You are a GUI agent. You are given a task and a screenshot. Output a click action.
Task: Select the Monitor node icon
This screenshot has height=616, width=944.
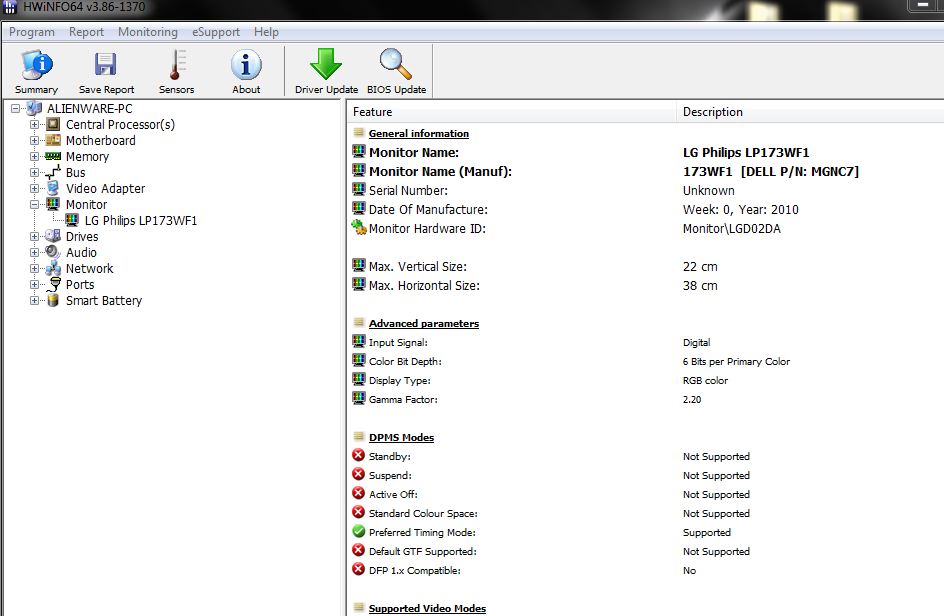(53, 204)
